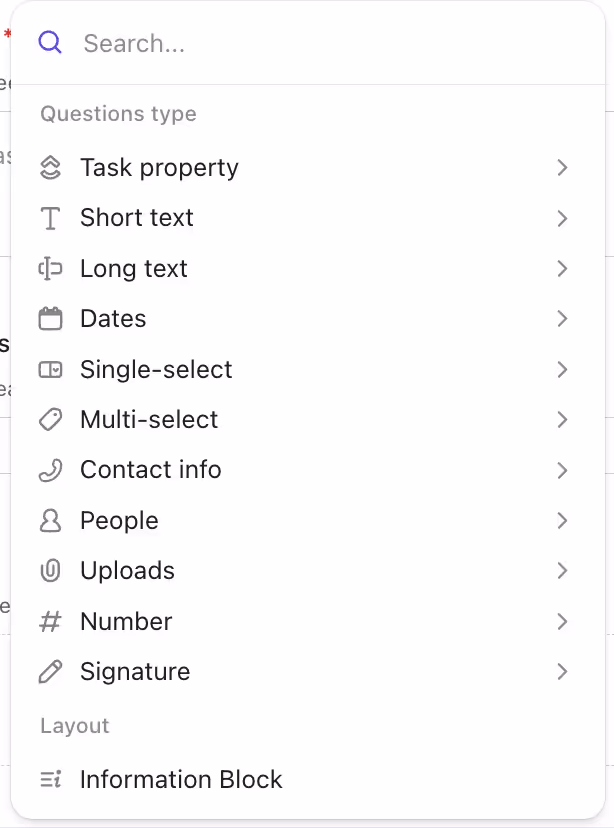Expand the Dates submenu chevron
Viewport: 614px width, 828px height.
click(561, 318)
